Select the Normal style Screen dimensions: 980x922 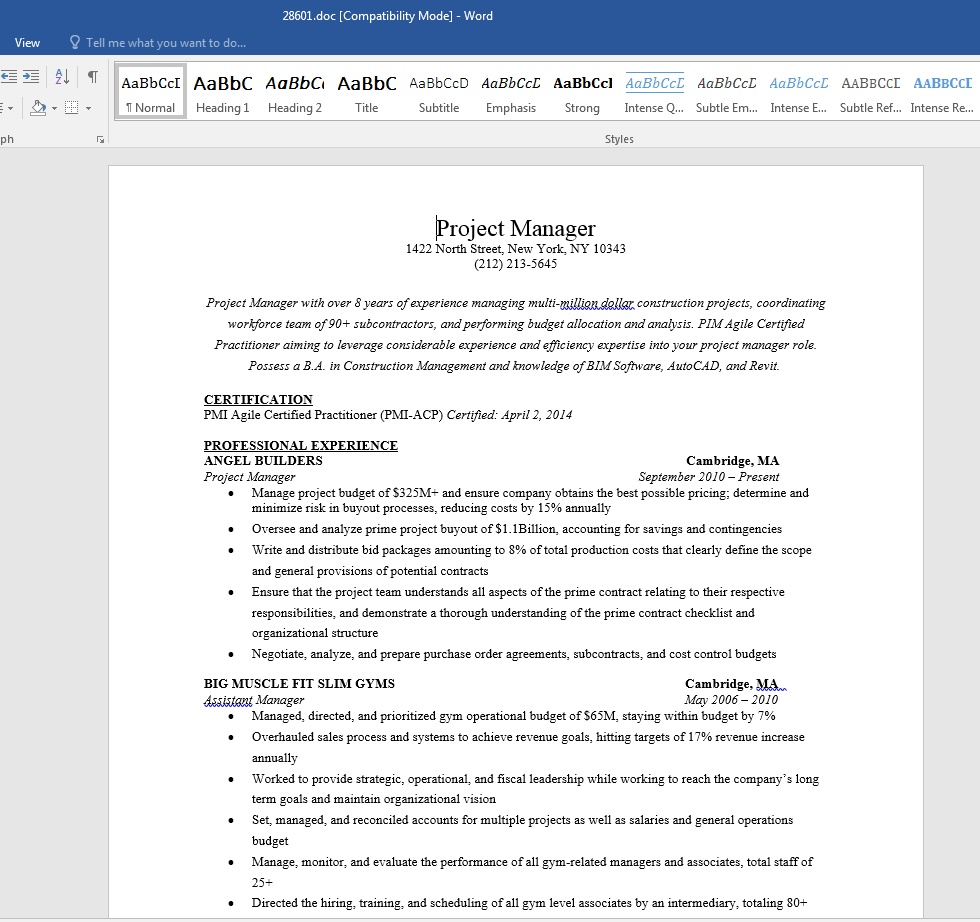tap(151, 92)
